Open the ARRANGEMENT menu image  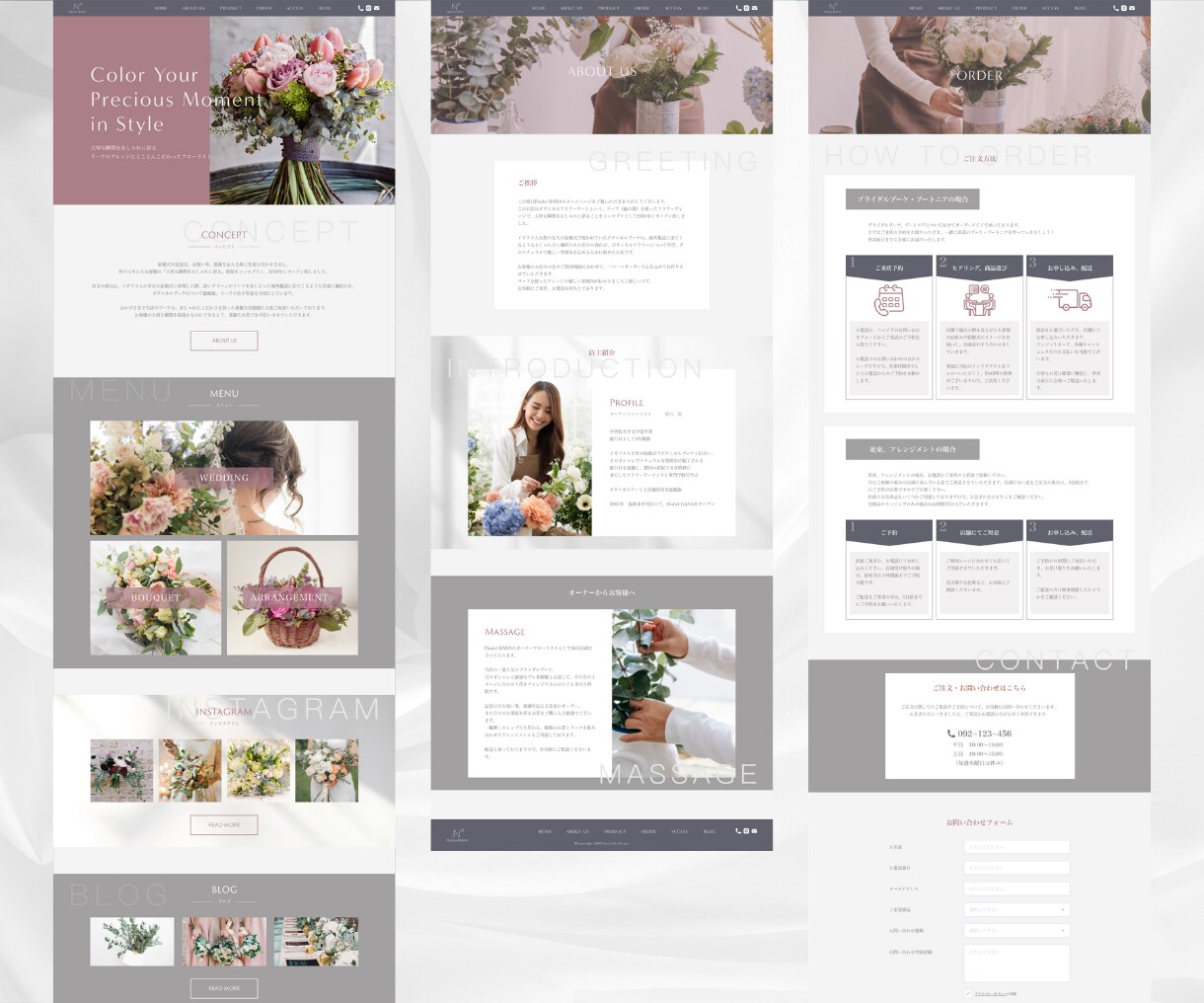[292, 597]
